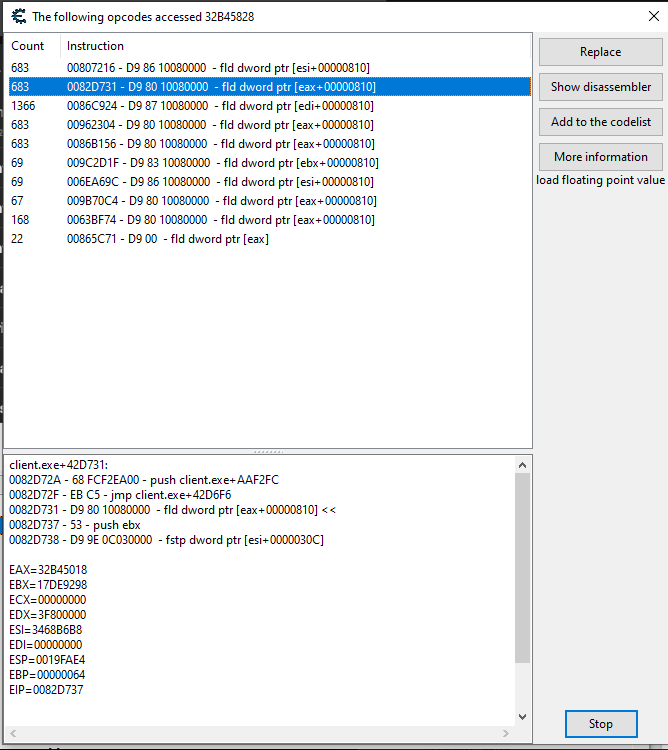Click the splitter handle between list and details
Image resolution: width=668 pixels, height=750 pixels.
click(x=268, y=452)
